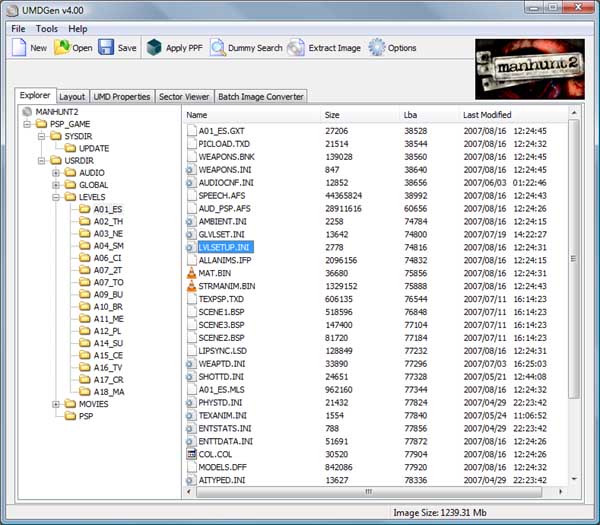Open the Batch Image Converter tab
Screen dimensions: 600x525
[261, 96]
